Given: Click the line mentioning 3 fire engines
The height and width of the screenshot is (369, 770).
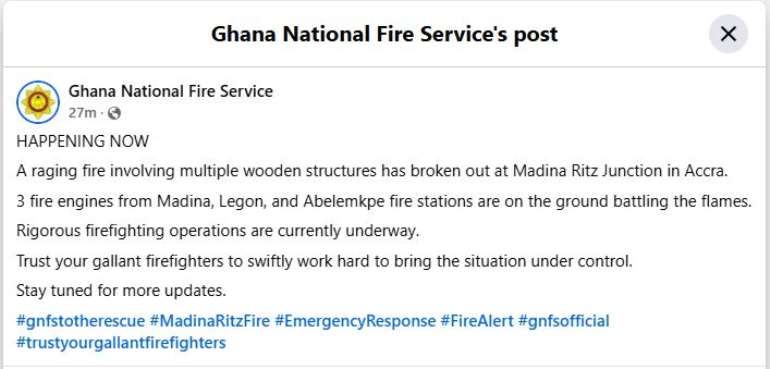Looking at the screenshot, I should (x=385, y=201).
